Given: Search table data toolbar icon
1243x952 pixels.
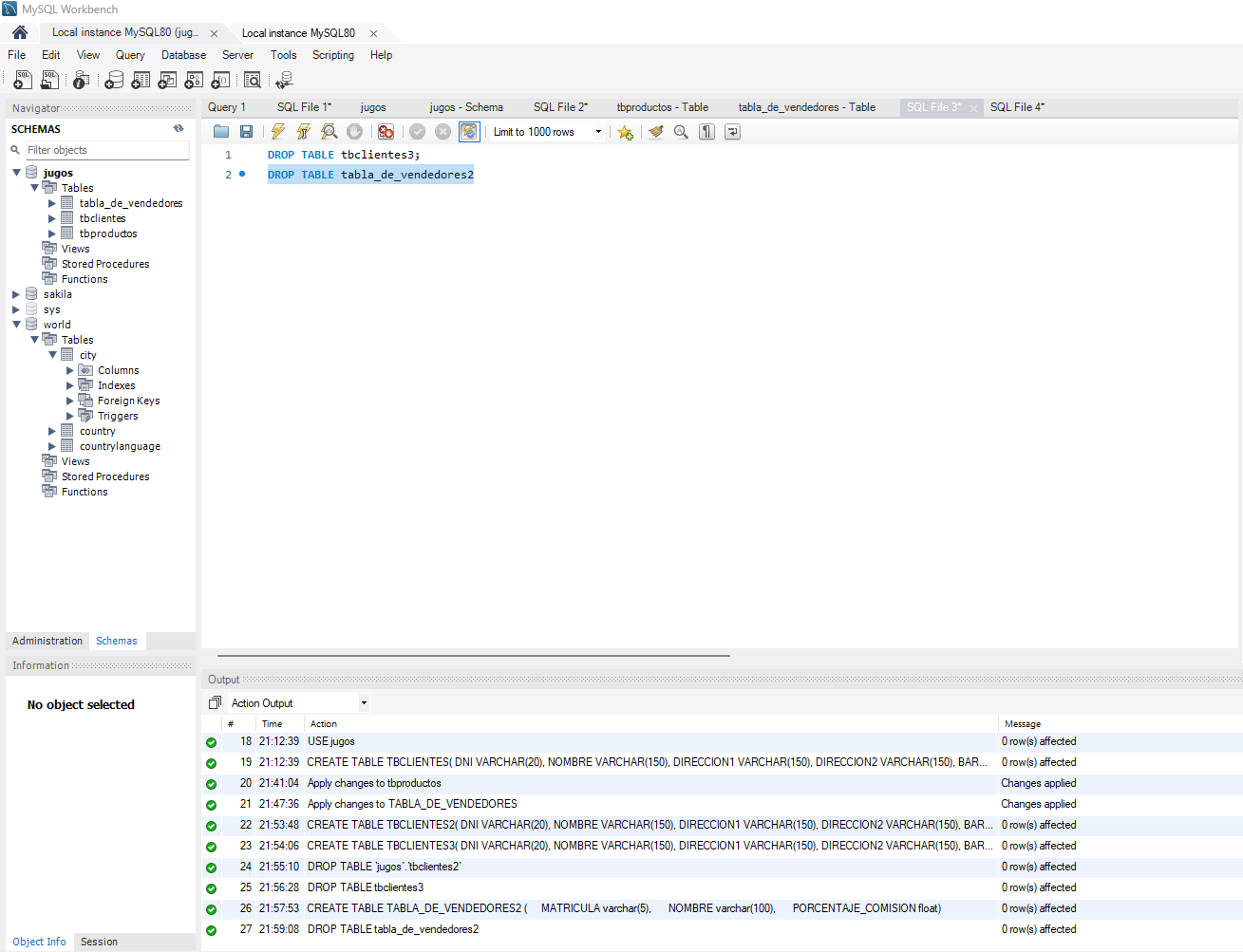Looking at the screenshot, I should (x=253, y=81).
